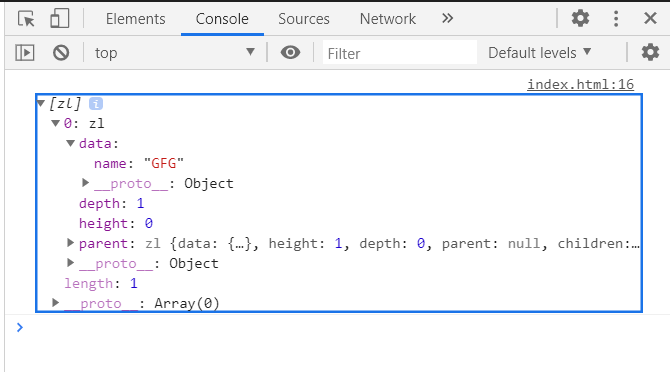Viewport: 670px width, 372px height.
Task: Go to the Network tab
Action: [388, 19]
